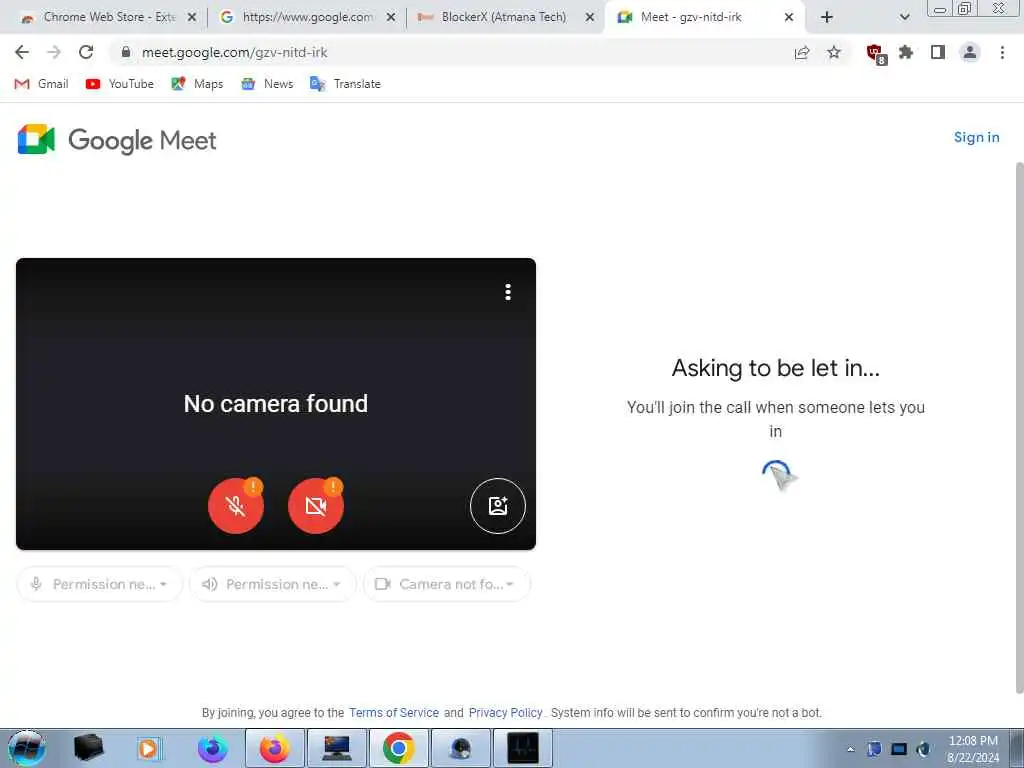Screen dimensions: 1024x768
Task: Close the BlockerX tab
Action: tap(590, 18)
